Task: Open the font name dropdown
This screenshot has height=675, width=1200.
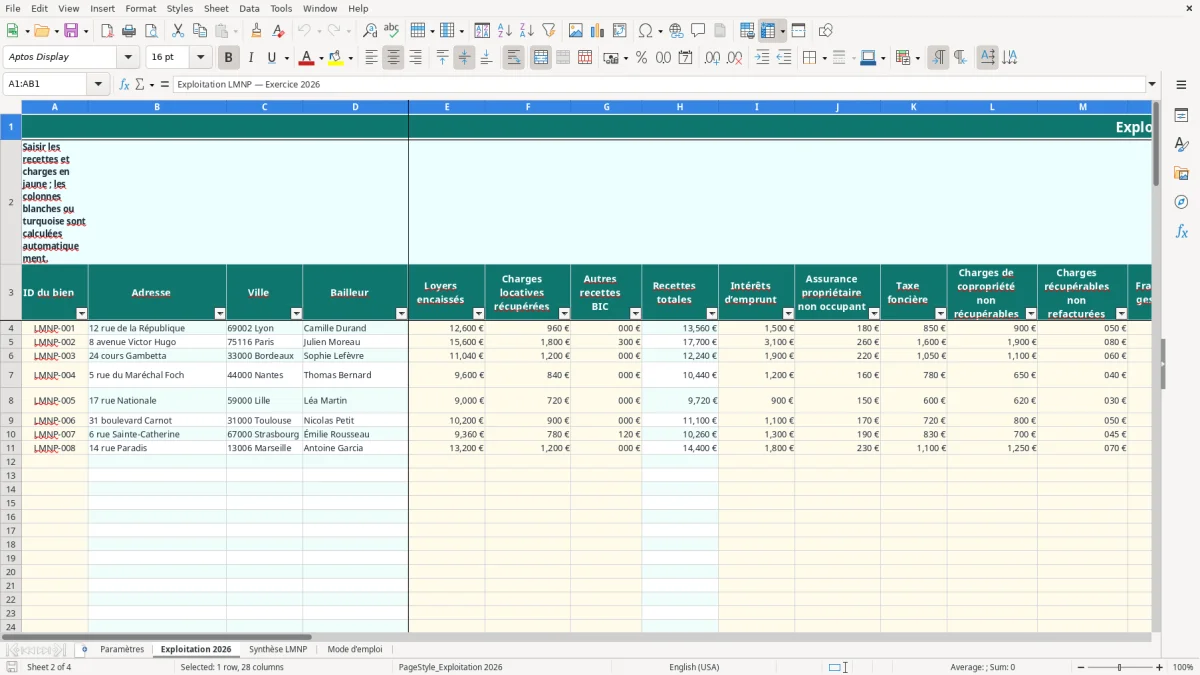Action: tap(128, 58)
